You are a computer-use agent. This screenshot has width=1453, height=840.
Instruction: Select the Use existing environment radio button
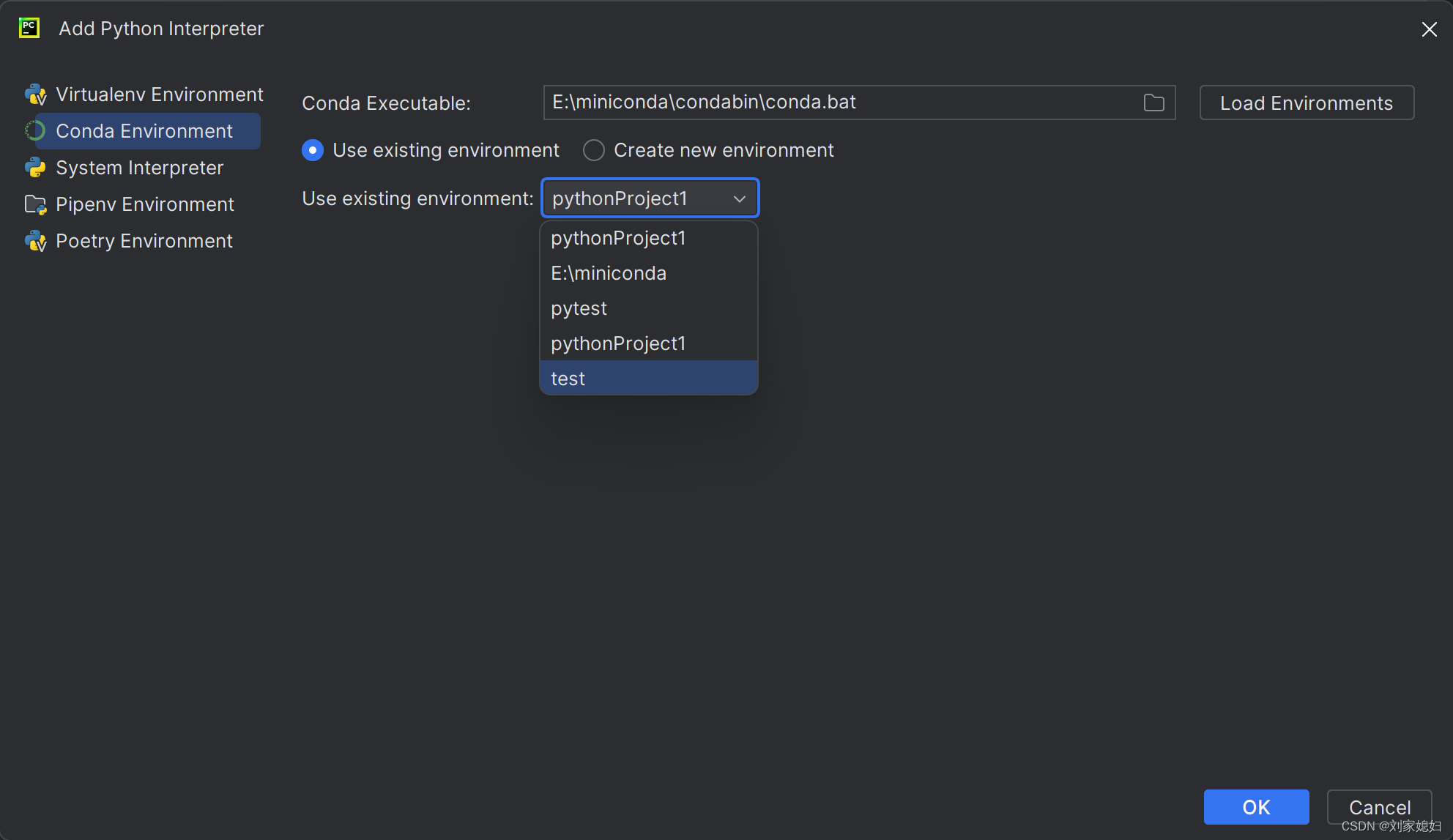313,150
